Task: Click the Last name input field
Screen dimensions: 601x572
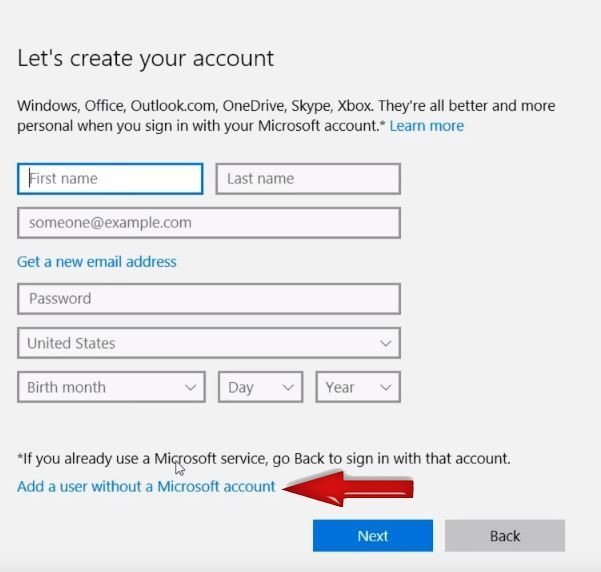Action: (308, 179)
